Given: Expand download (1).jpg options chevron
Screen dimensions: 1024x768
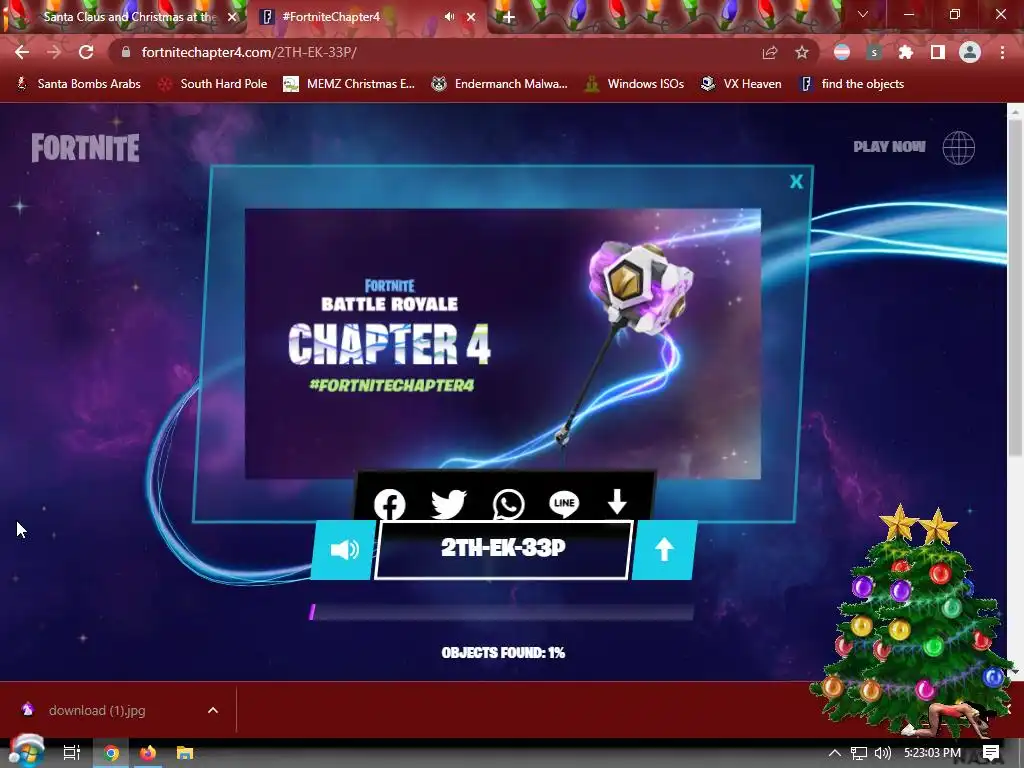Looking at the screenshot, I should (213, 711).
